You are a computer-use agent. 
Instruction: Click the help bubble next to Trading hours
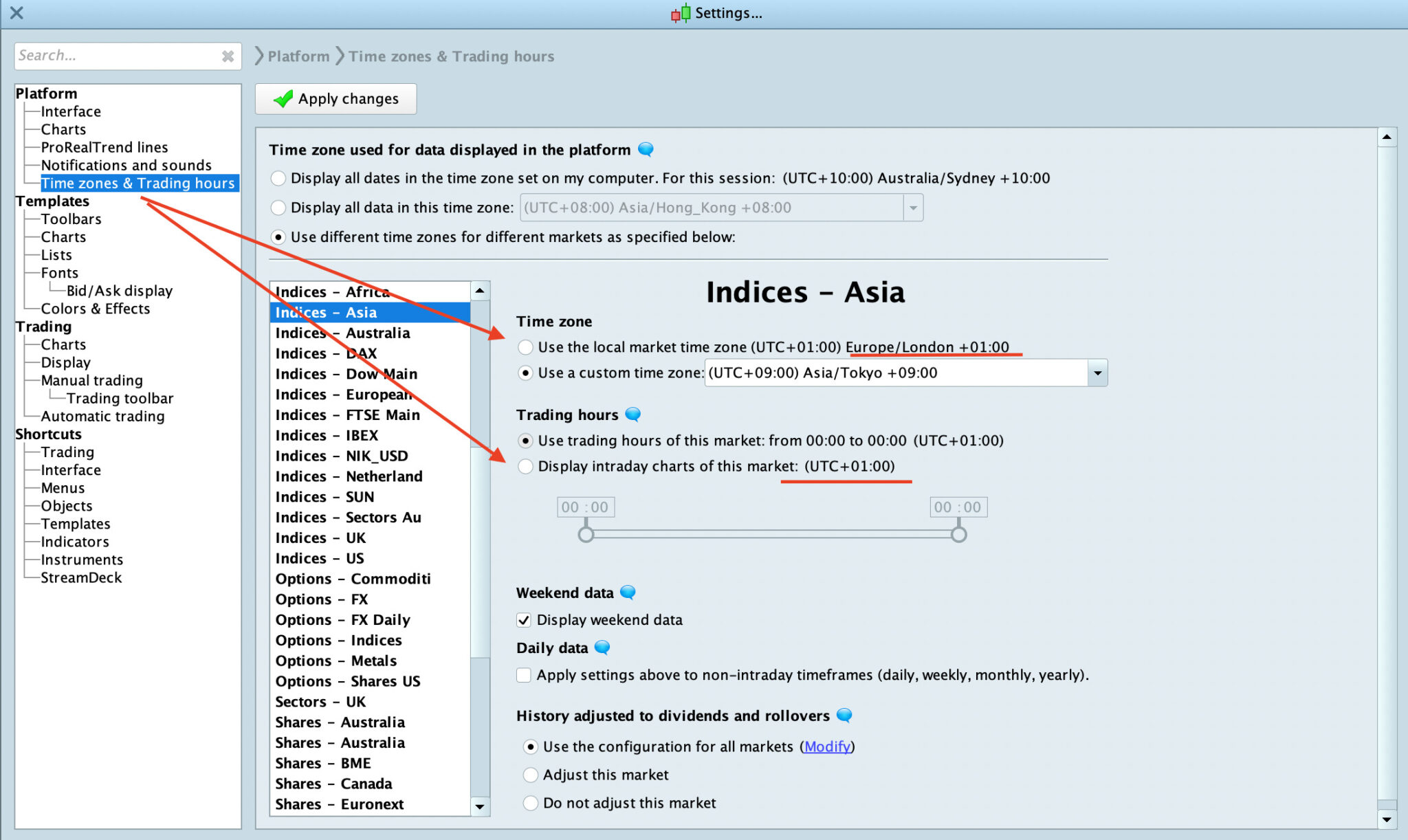pyautogui.click(x=633, y=415)
